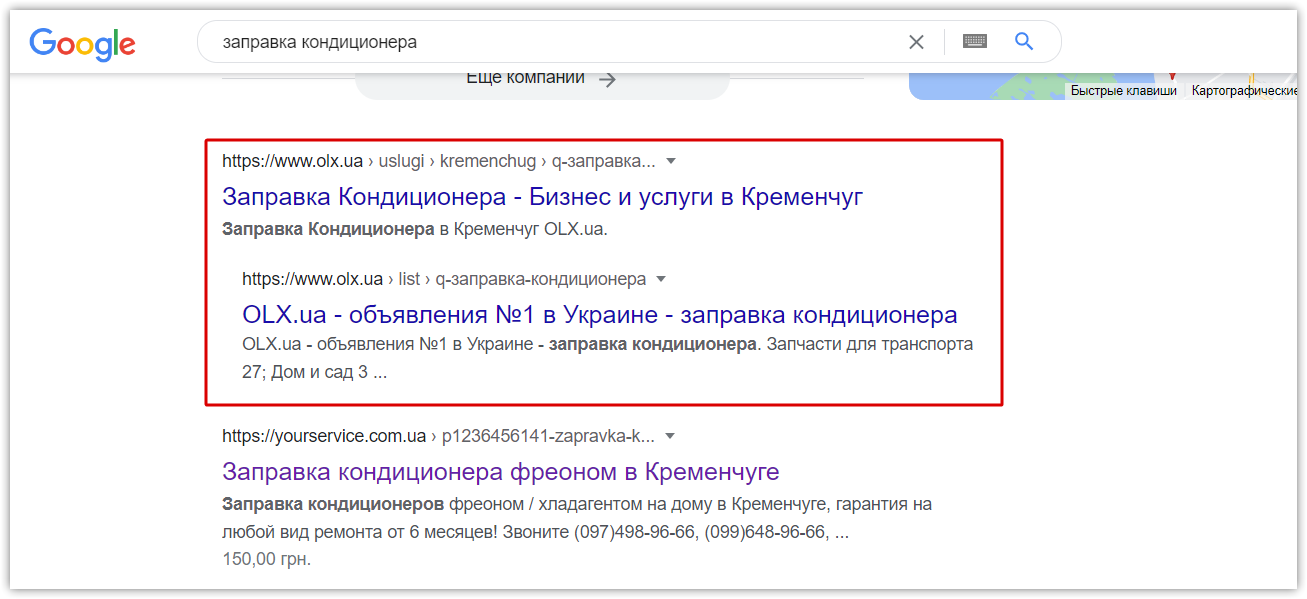This screenshot has height=599, width=1307.
Task: Open the on-screen keyboard icon
Action: coord(975,41)
